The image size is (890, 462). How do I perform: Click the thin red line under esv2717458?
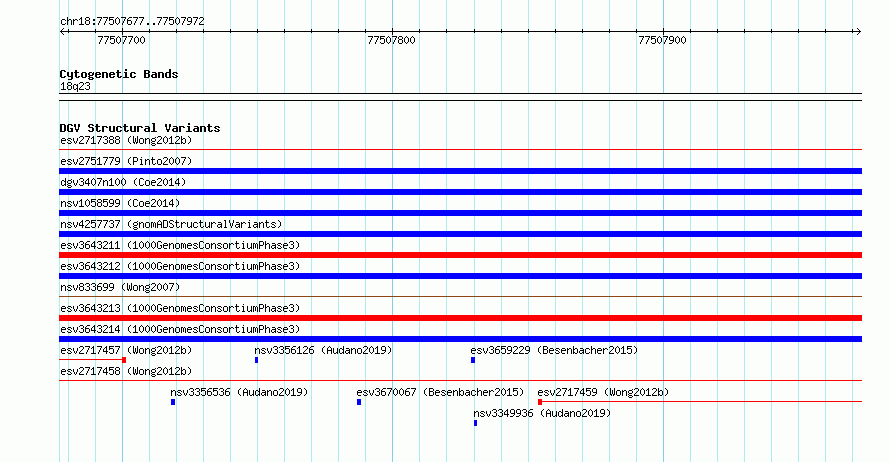point(460,380)
